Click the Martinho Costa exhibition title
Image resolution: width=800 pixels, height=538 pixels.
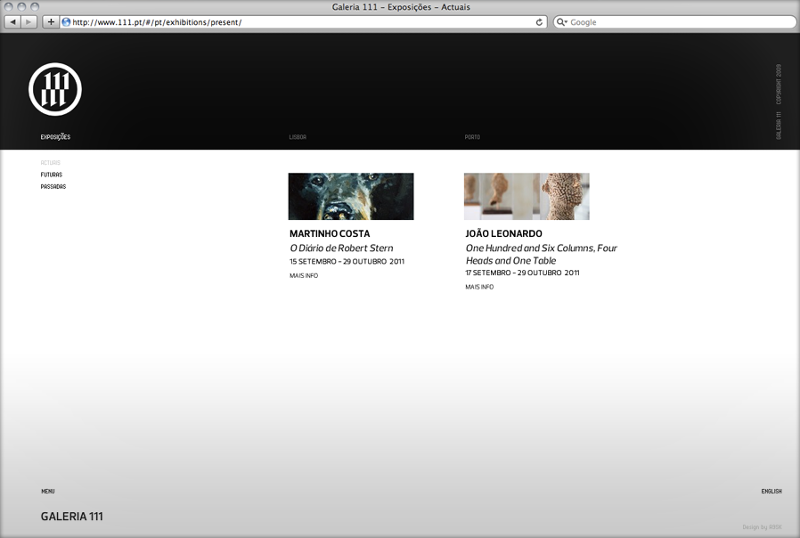point(329,234)
